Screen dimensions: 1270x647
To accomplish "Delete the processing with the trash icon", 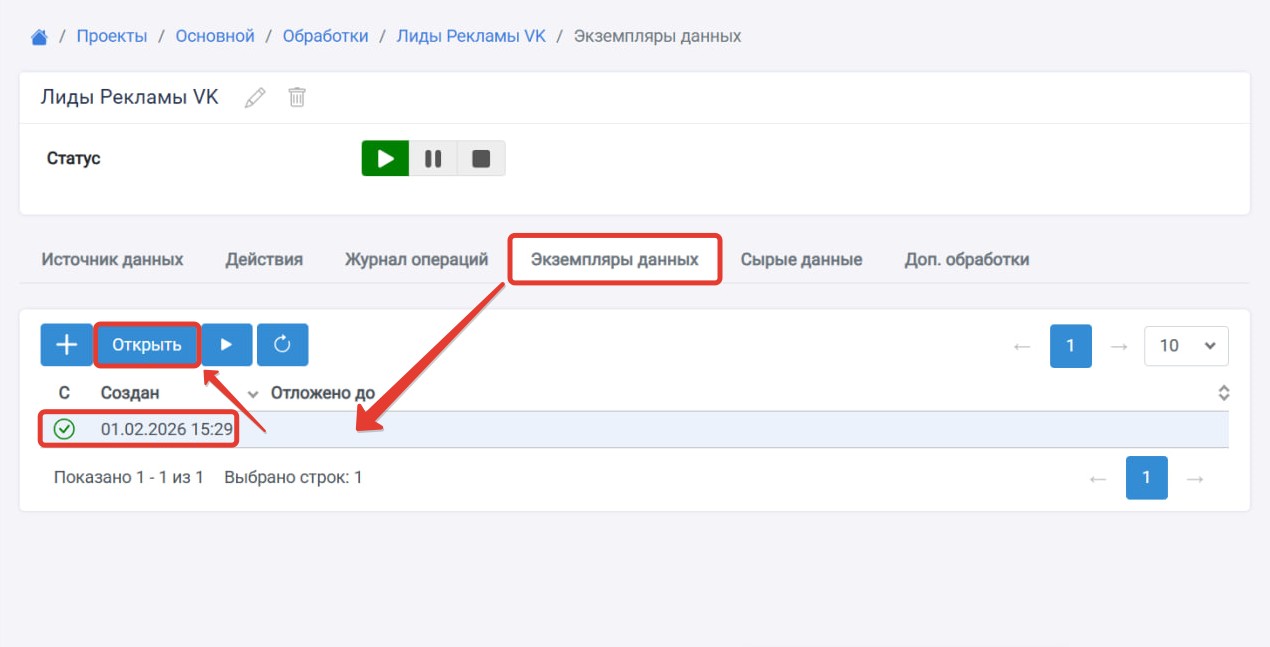I will click(x=297, y=97).
